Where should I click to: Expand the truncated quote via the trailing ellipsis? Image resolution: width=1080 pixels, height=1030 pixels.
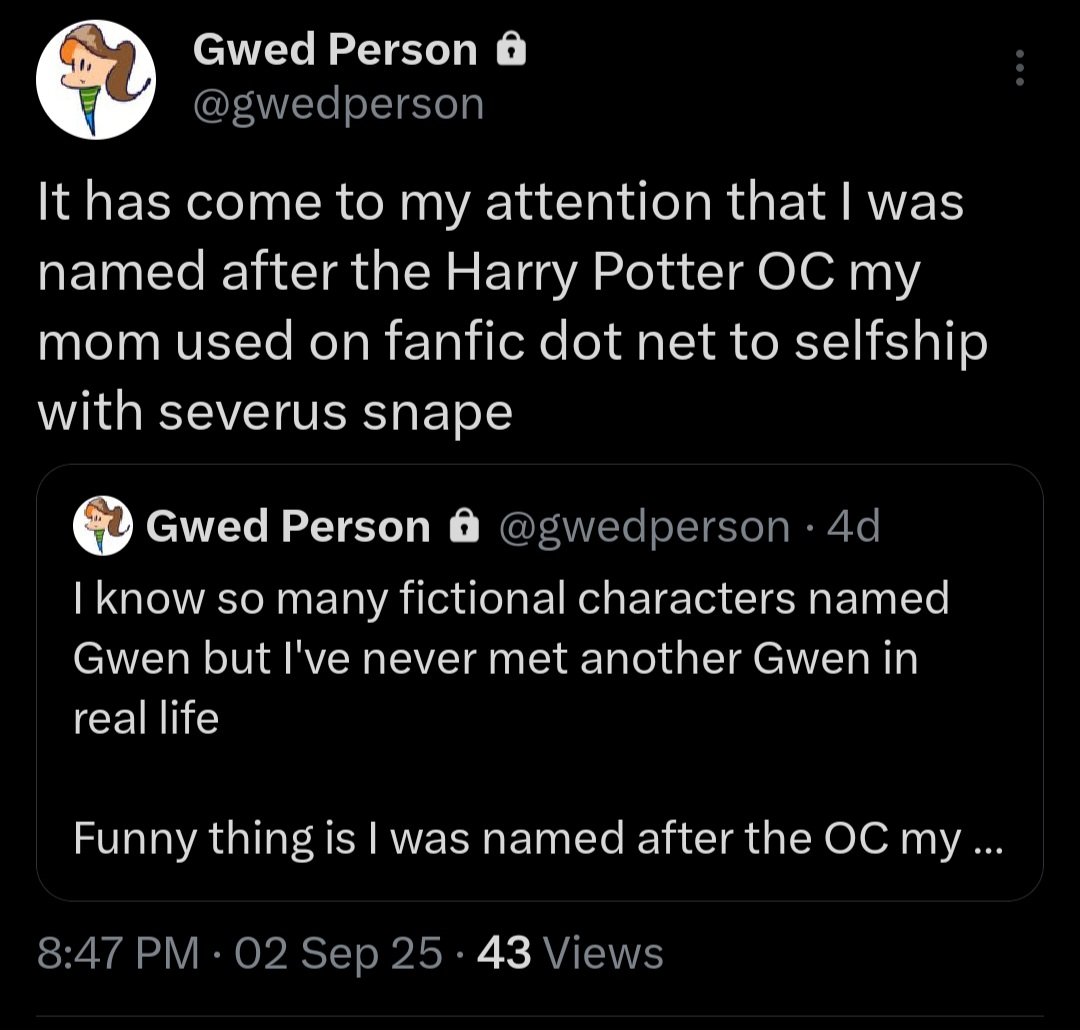click(986, 840)
